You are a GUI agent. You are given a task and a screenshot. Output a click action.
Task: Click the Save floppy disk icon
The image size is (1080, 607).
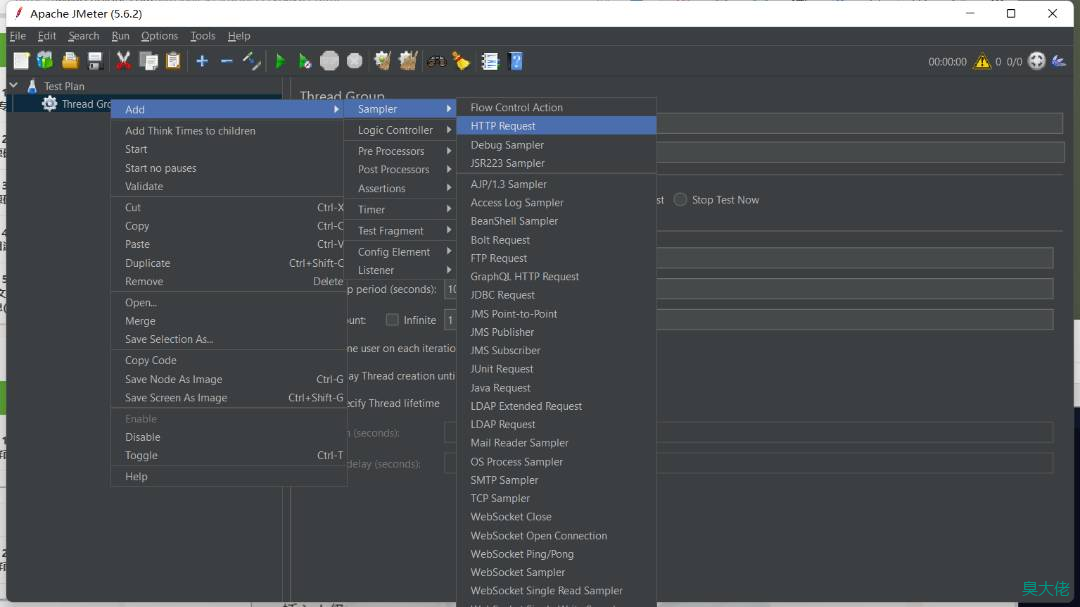click(95, 61)
